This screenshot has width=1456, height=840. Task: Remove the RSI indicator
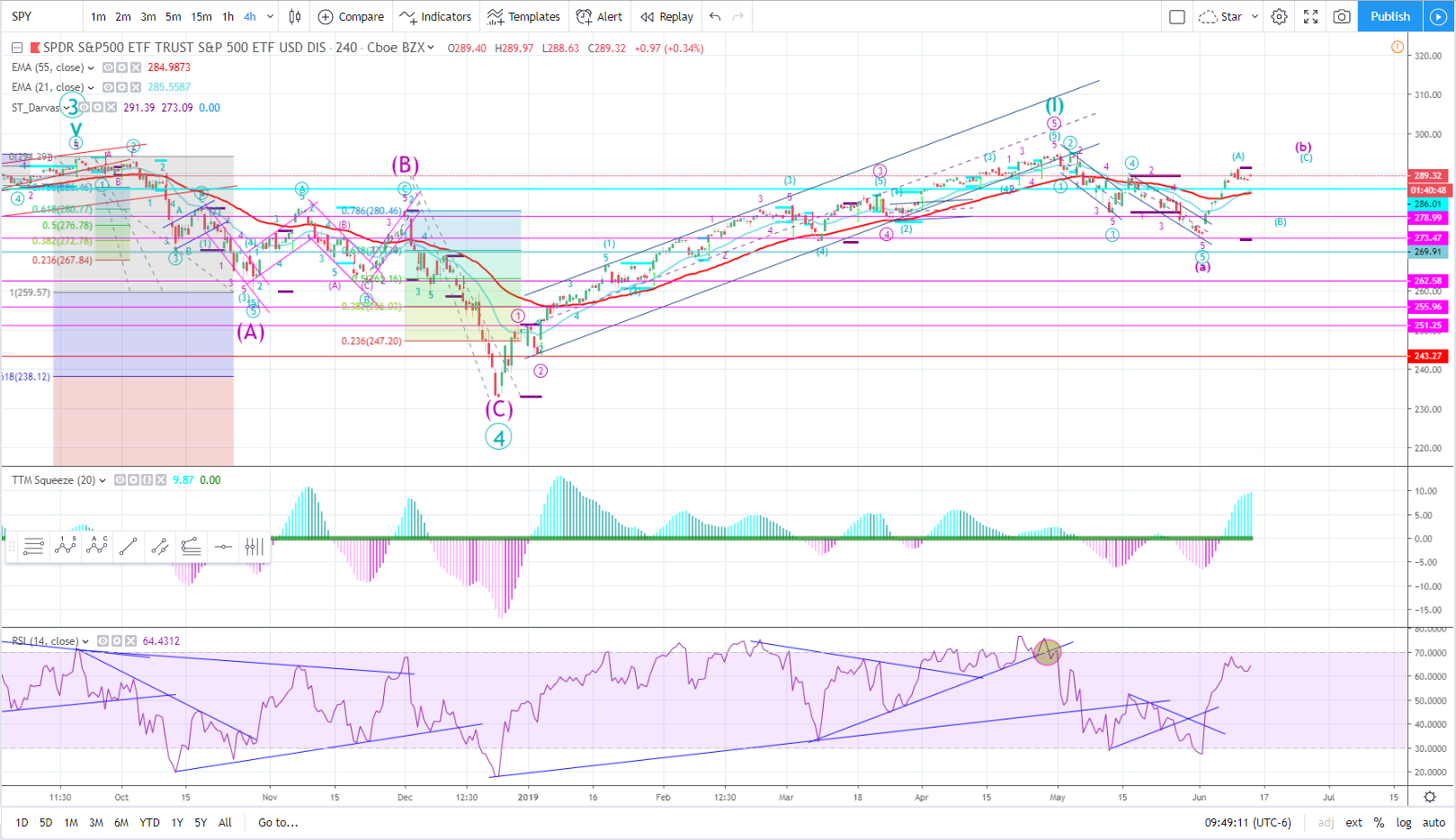click(x=130, y=641)
